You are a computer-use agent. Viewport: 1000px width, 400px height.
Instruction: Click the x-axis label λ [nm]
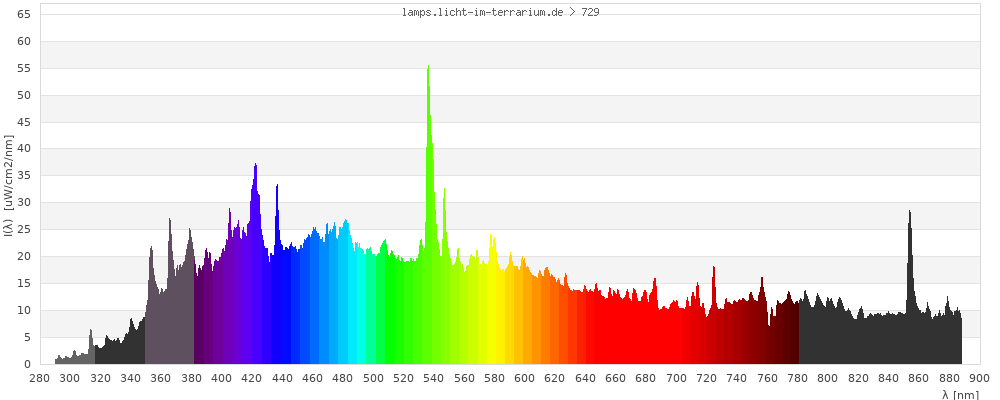pyautogui.click(x=960, y=394)
